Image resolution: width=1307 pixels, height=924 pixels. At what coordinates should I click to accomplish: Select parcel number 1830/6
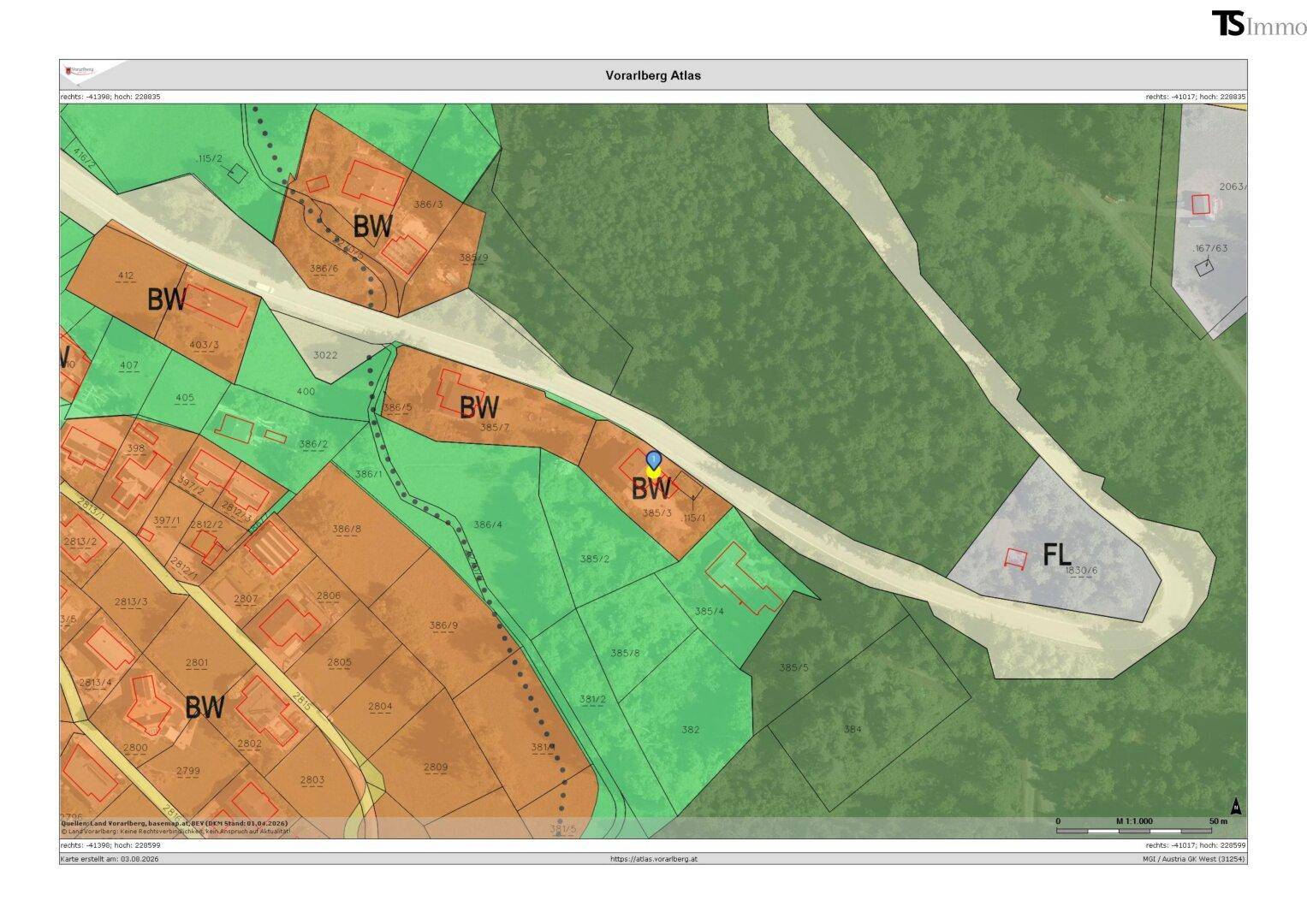(1082, 570)
